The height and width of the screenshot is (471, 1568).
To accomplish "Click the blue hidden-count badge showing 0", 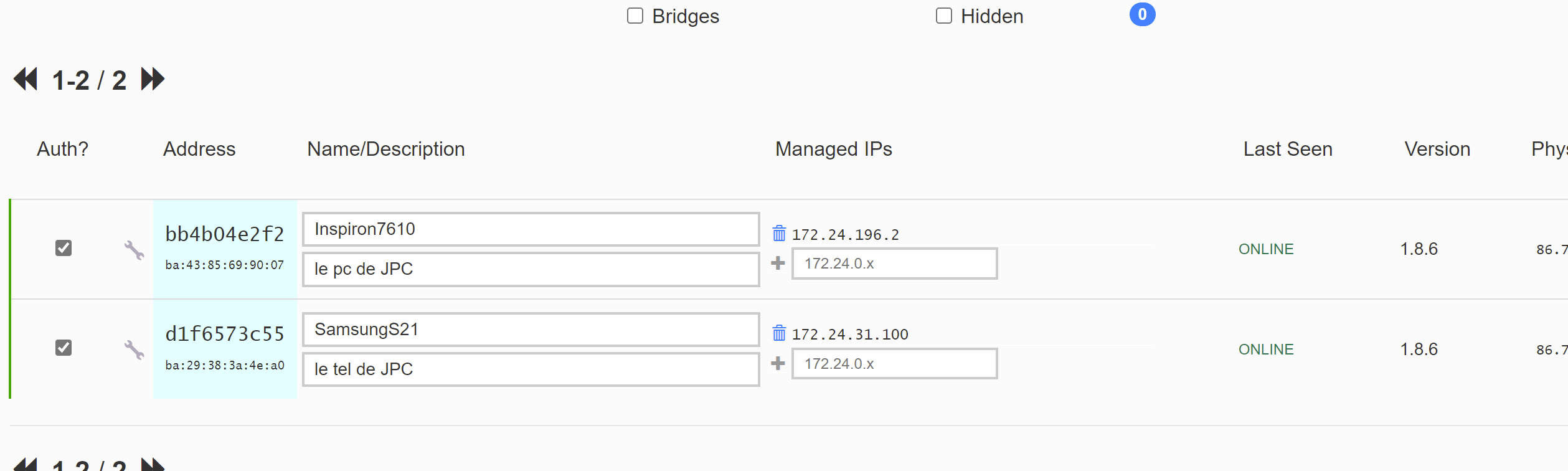I will 1143,14.
